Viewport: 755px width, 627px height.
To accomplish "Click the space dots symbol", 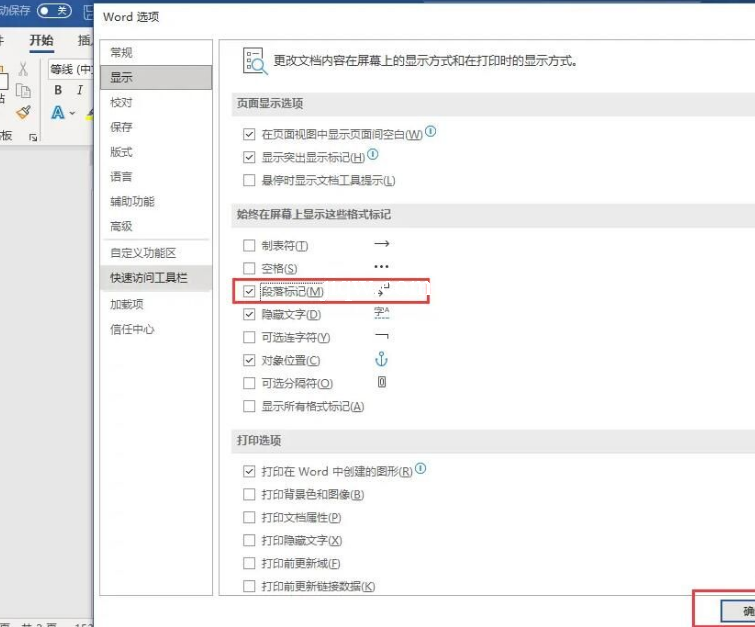I will [381, 266].
